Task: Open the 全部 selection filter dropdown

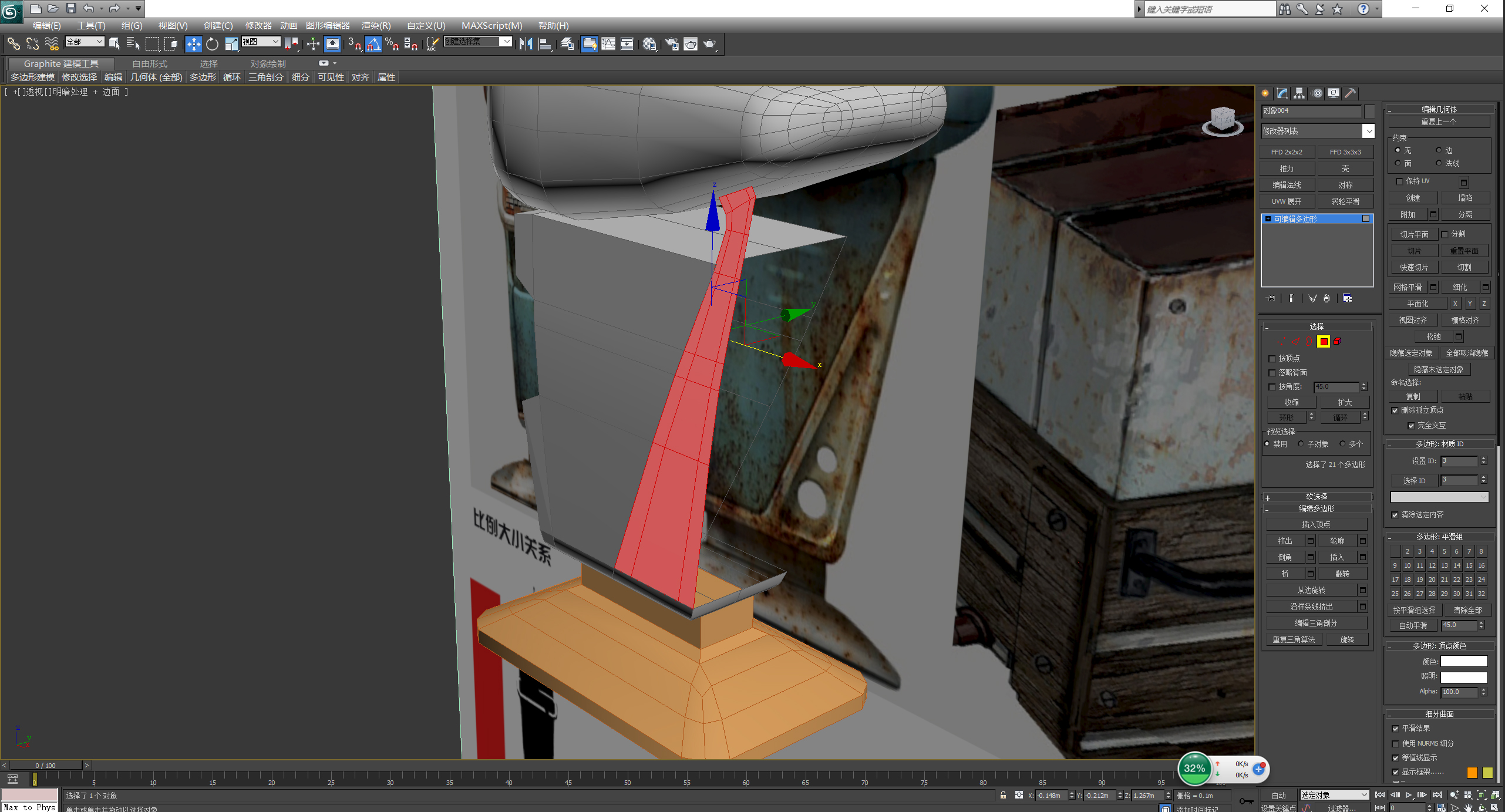Action: (x=85, y=42)
